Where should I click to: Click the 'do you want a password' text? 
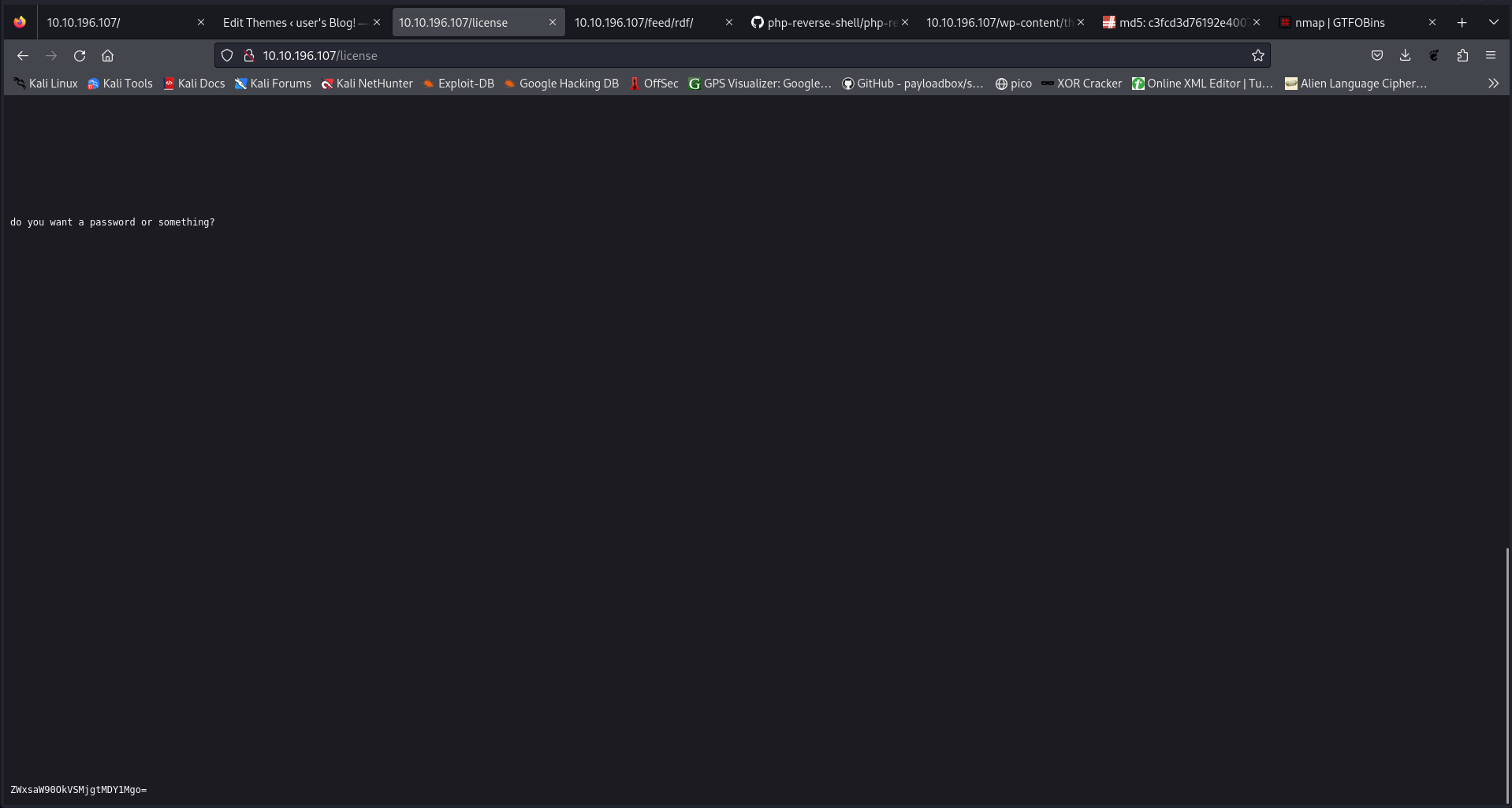(112, 222)
